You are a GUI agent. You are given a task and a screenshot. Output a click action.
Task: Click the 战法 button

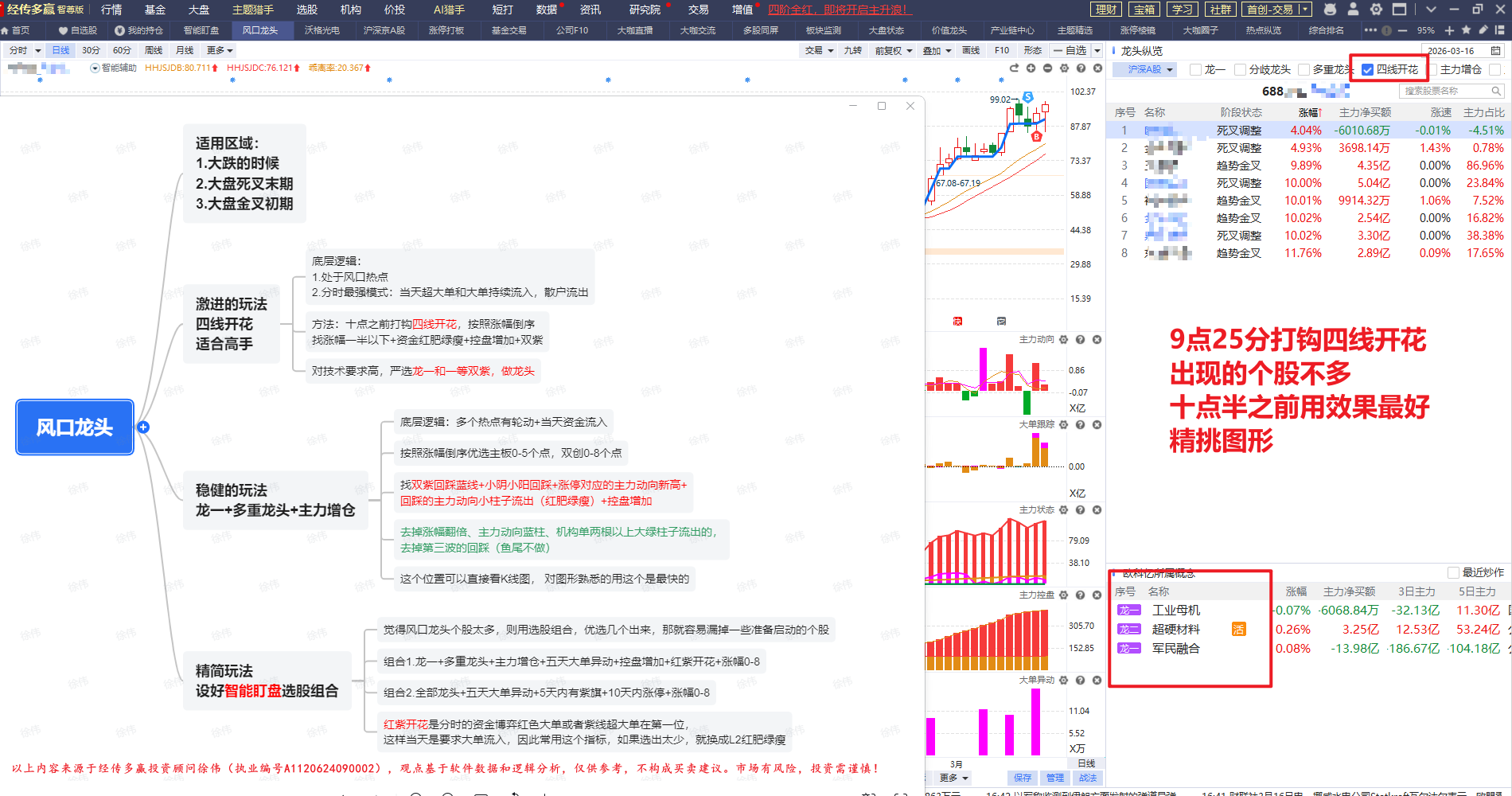point(1088,778)
